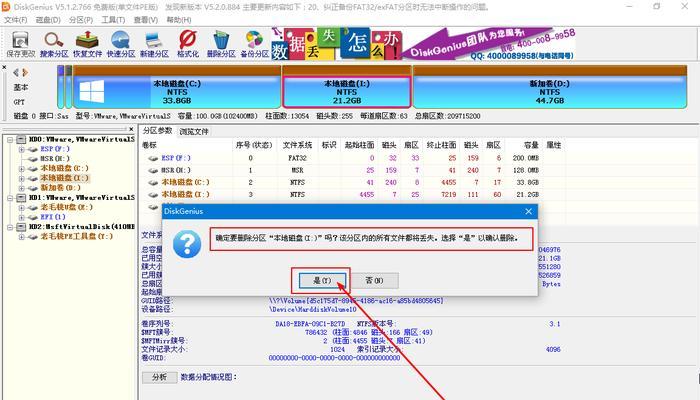The image size is (700, 400).
Task: Click the Windows logo on the C: partition bar
Action: click(x=92, y=92)
